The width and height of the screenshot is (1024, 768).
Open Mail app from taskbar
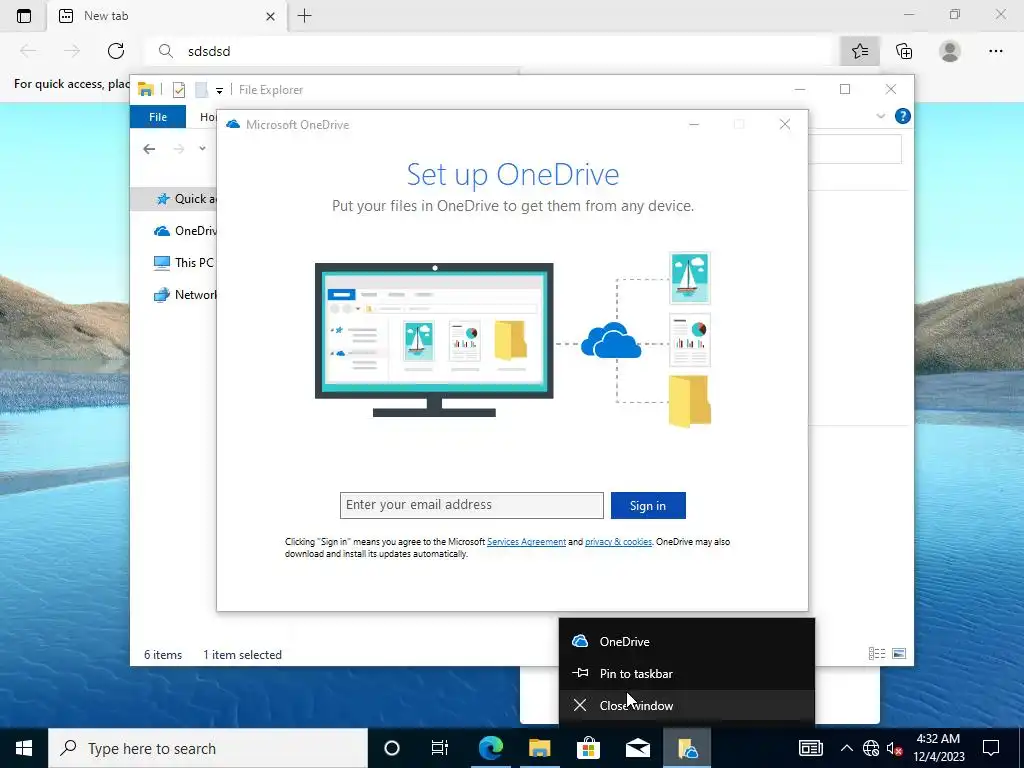click(637, 748)
